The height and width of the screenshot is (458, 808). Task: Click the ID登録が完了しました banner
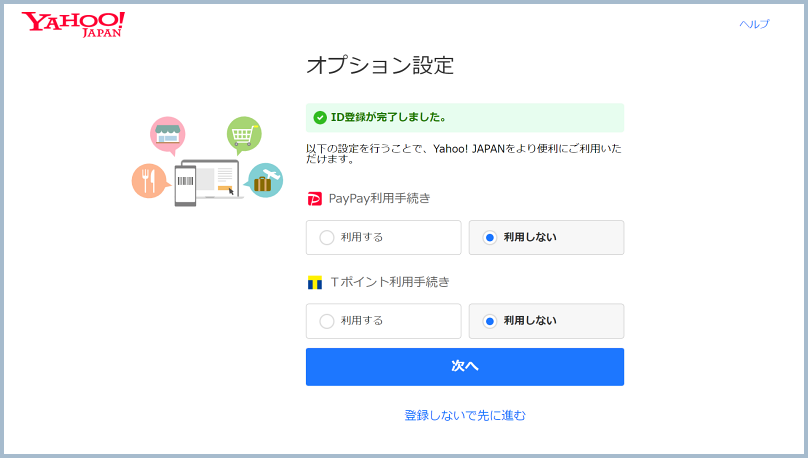(465, 117)
